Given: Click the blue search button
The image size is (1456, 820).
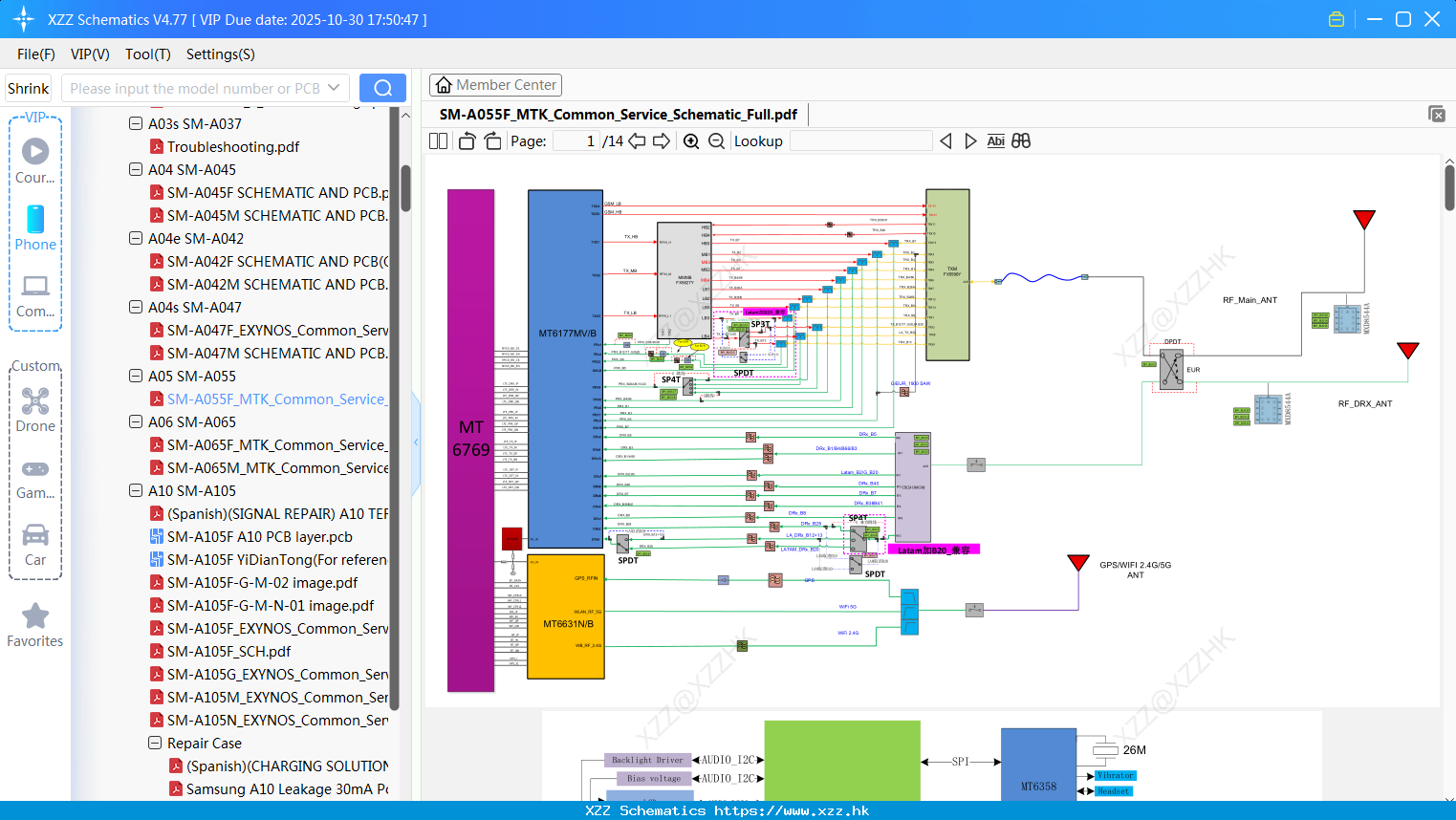Looking at the screenshot, I should pyautogui.click(x=382, y=88).
